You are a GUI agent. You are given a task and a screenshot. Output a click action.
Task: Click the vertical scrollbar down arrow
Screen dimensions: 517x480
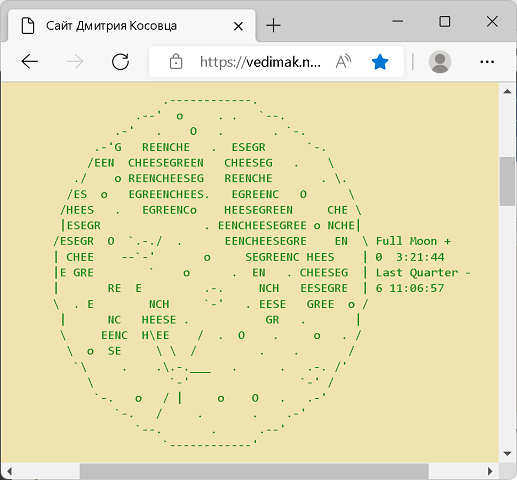tap(507, 454)
